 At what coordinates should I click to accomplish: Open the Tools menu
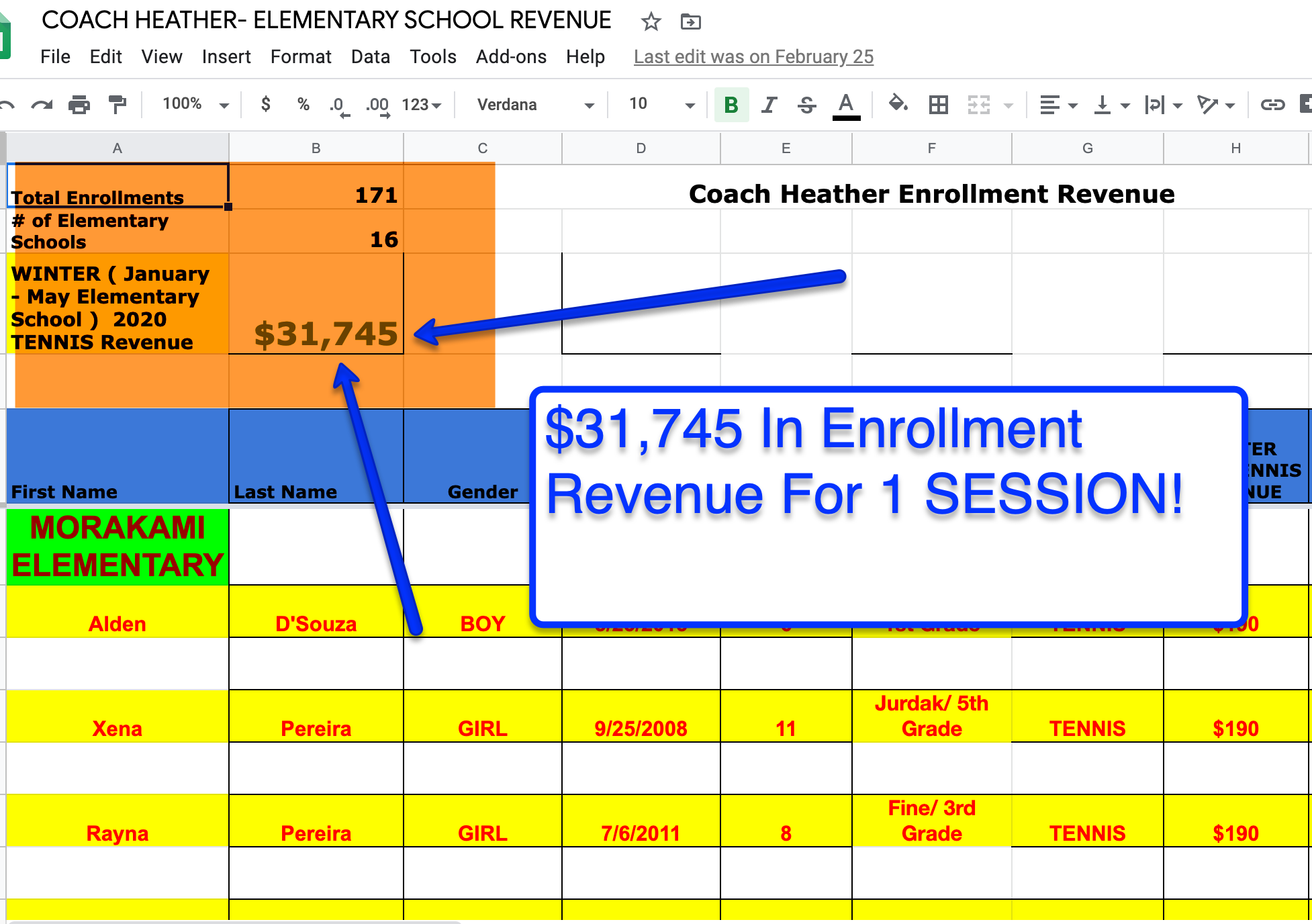pyautogui.click(x=433, y=57)
